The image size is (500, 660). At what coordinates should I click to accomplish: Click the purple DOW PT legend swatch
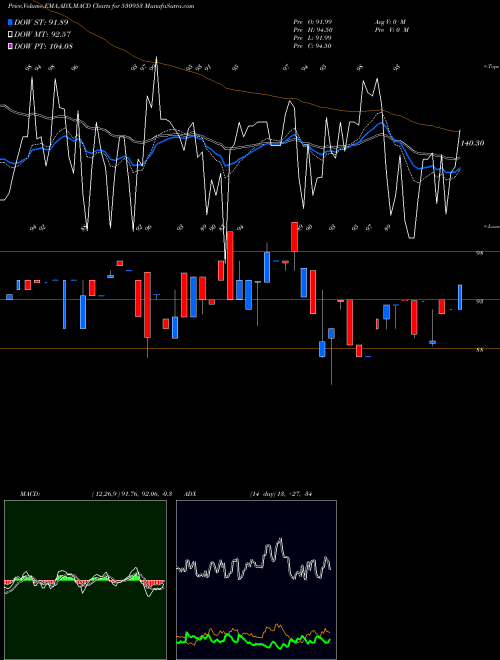(x=10, y=46)
